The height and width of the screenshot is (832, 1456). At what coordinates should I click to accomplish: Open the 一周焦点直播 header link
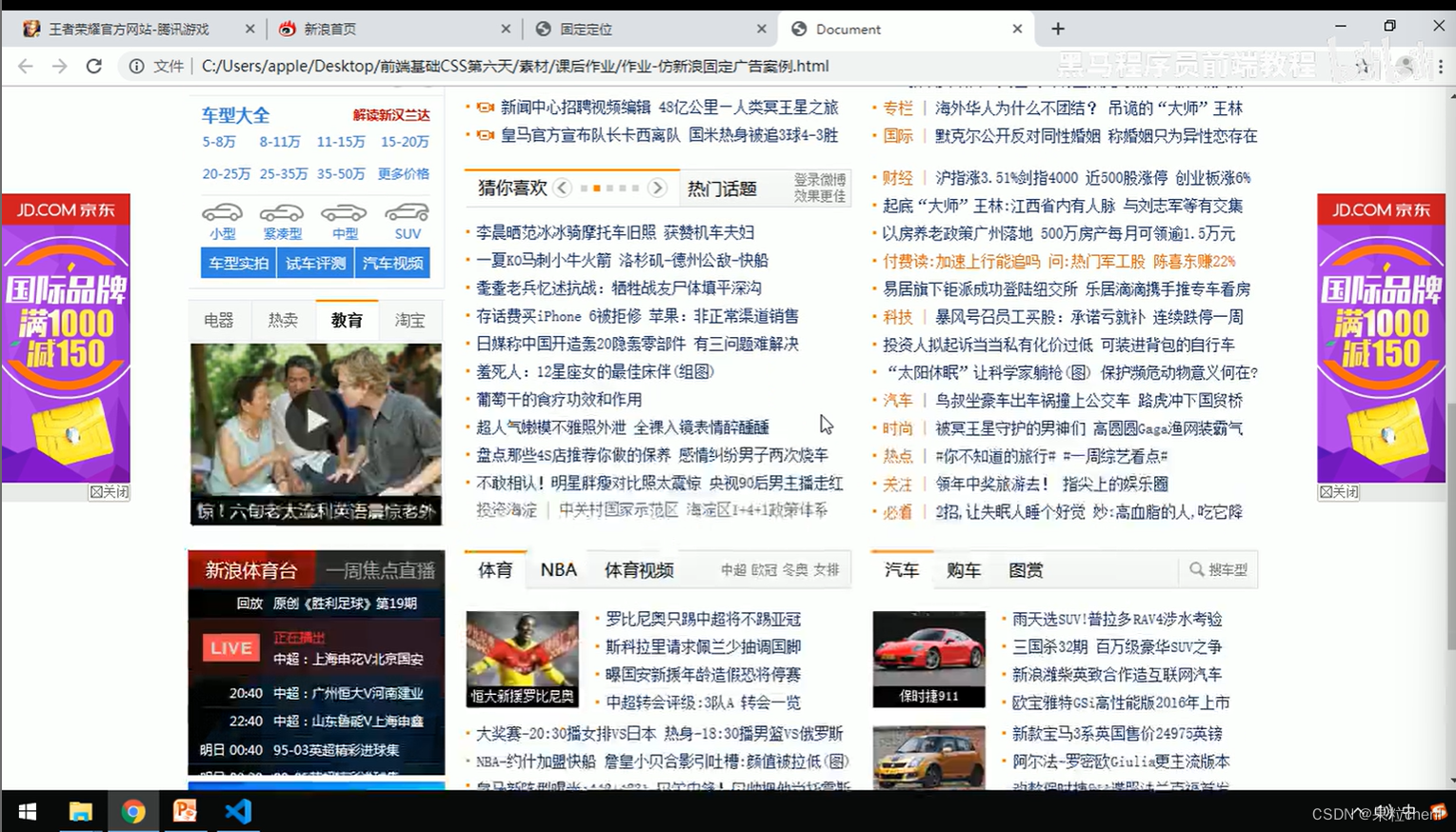pos(380,569)
